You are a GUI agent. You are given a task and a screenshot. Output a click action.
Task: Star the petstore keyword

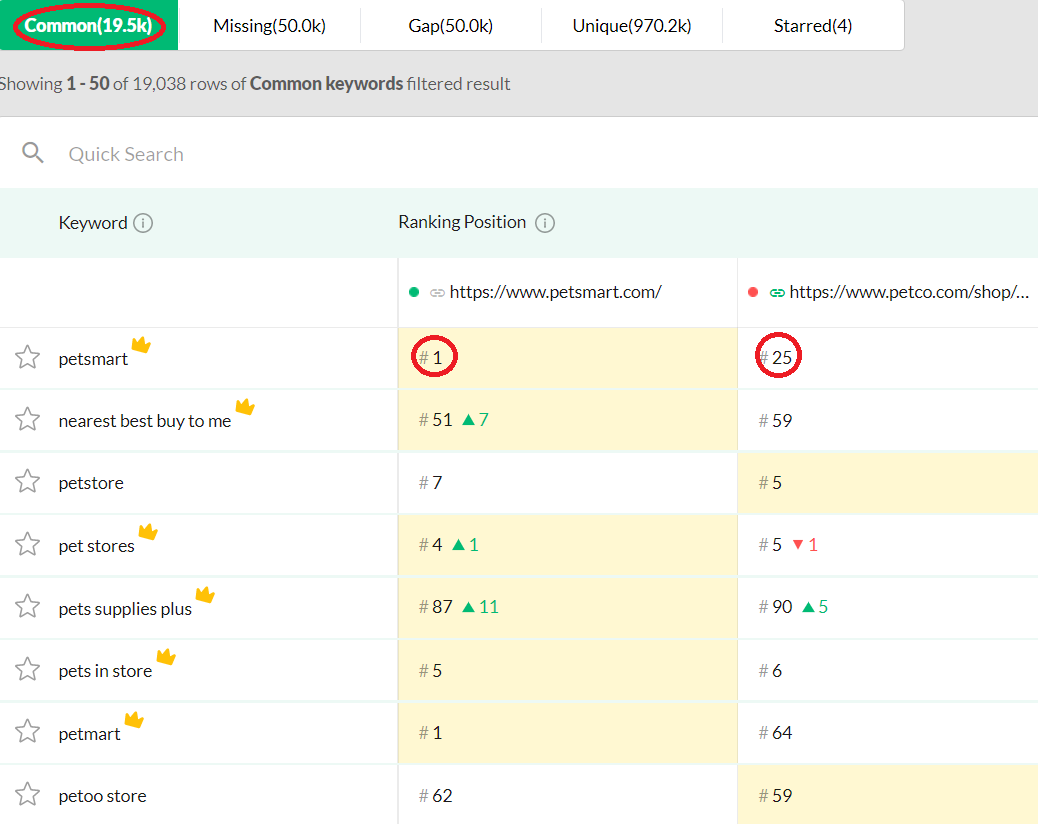pyautogui.click(x=27, y=482)
